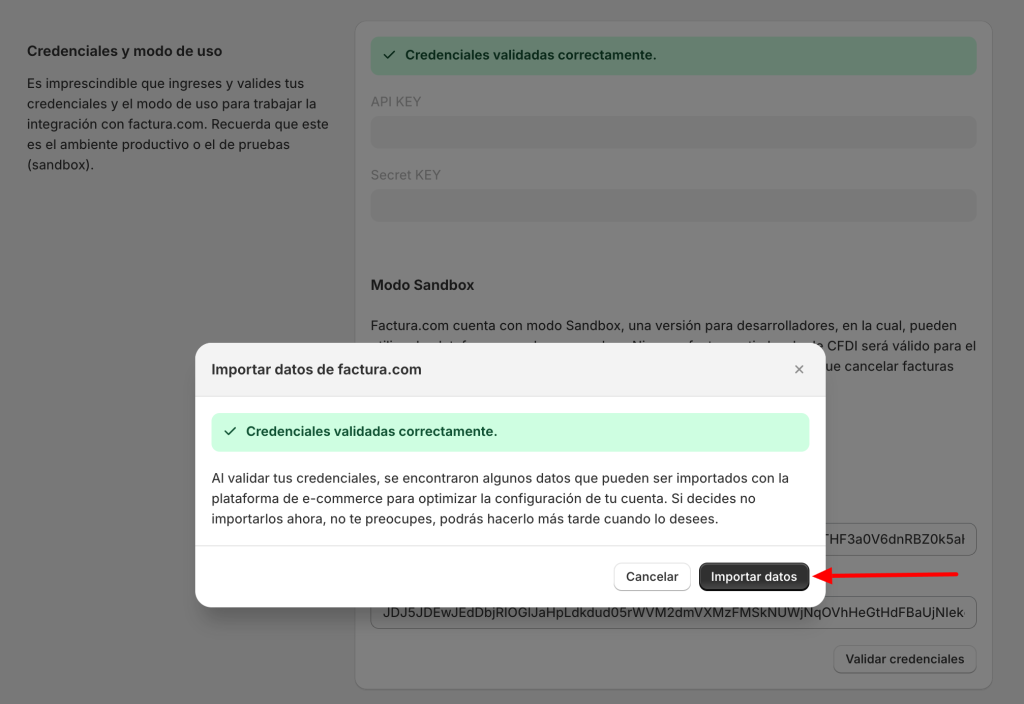The height and width of the screenshot is (704, 1024).
Task: Click the field ending in THF3a0V6dnRBZ0k5aH
Action: 901,539
